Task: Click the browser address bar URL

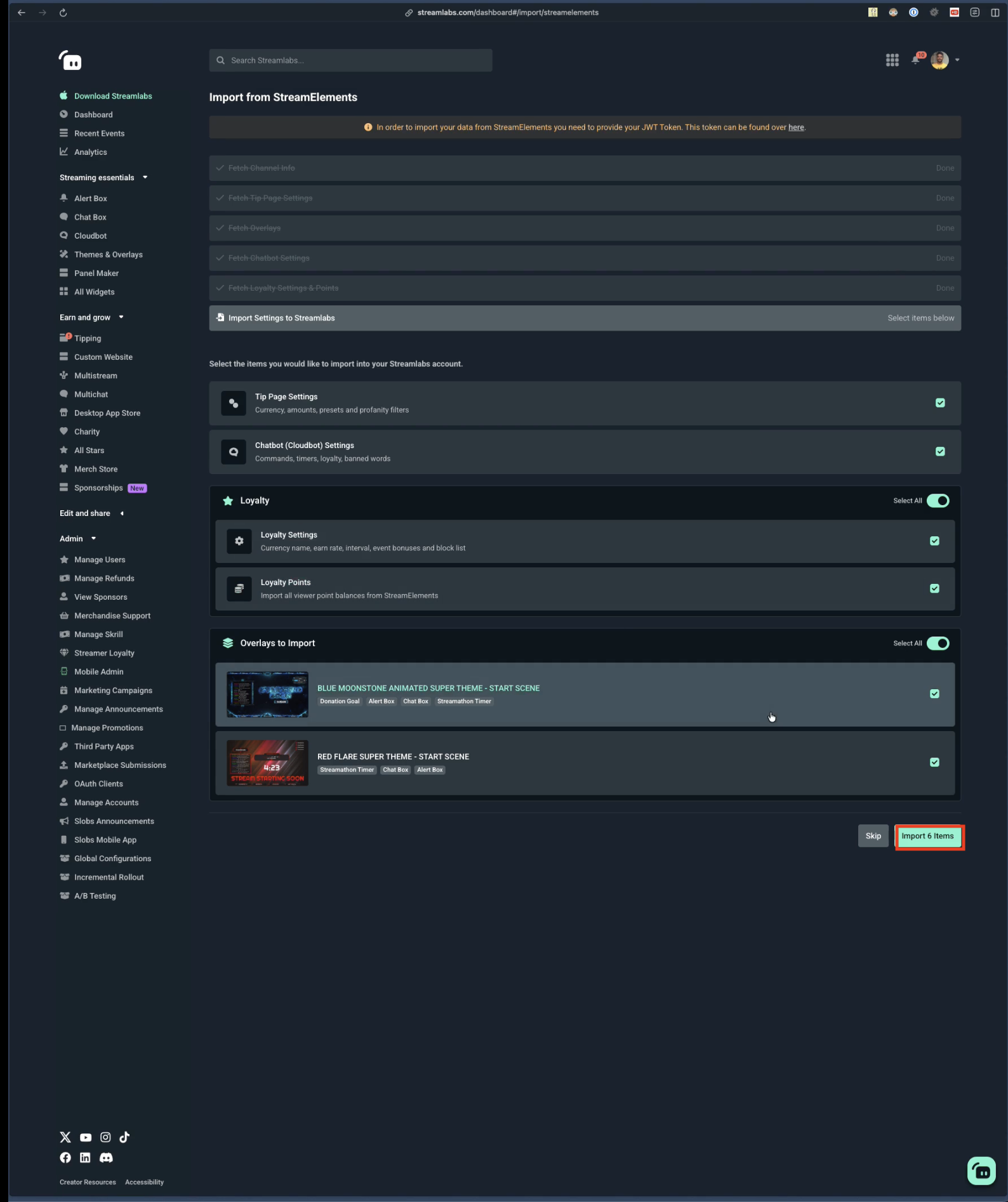Action: [508, 13]
